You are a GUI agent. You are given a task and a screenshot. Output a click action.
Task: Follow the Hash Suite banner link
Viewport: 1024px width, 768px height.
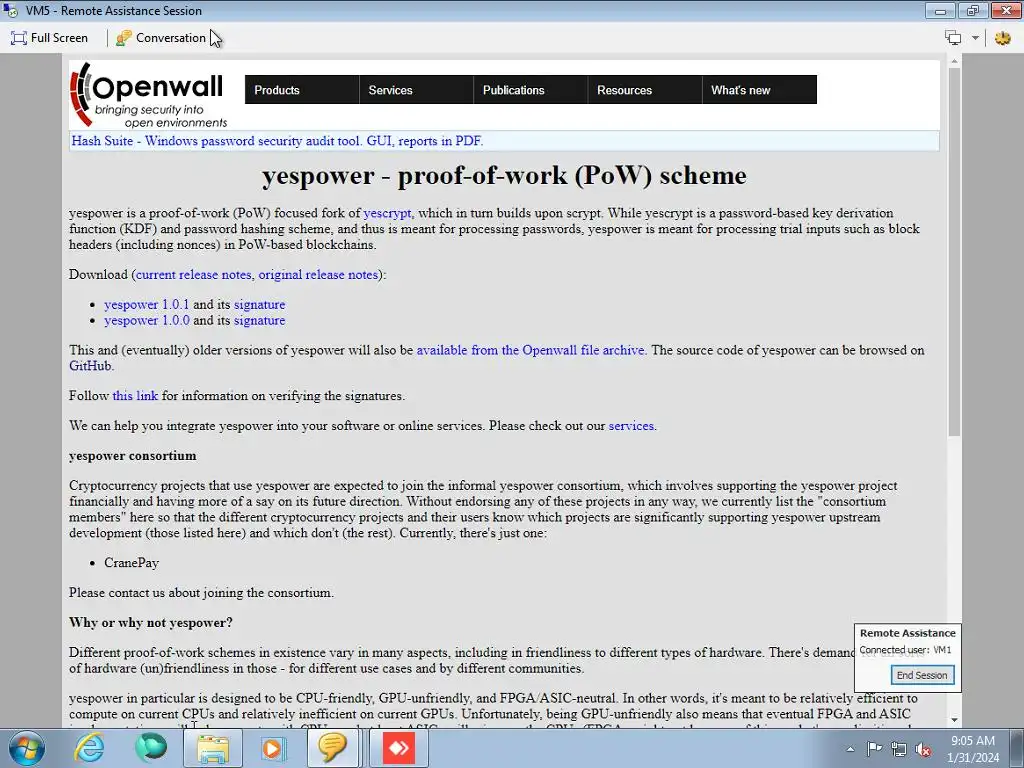click(x=277, y=141)
